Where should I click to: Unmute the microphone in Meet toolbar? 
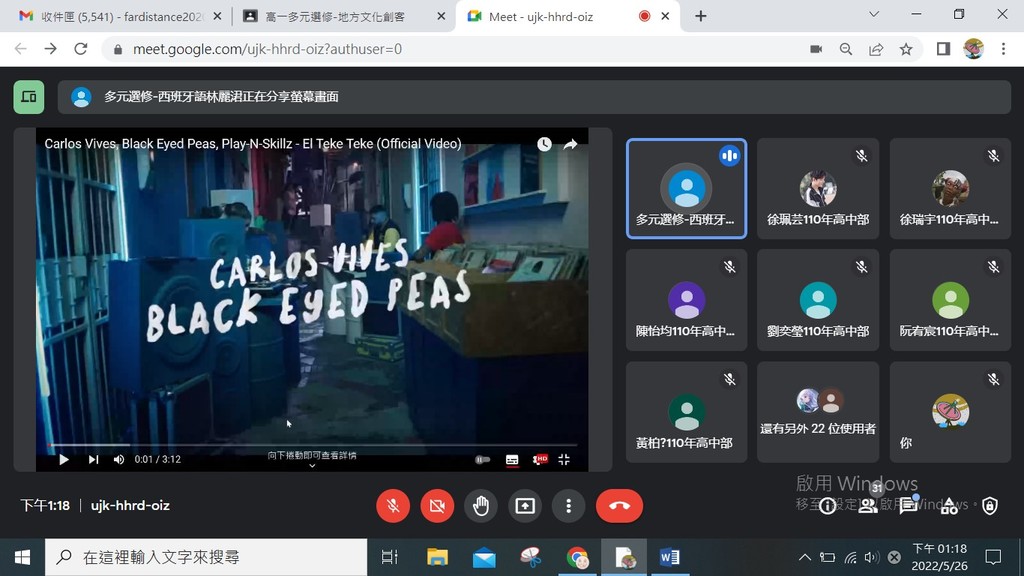coord(393,505)
